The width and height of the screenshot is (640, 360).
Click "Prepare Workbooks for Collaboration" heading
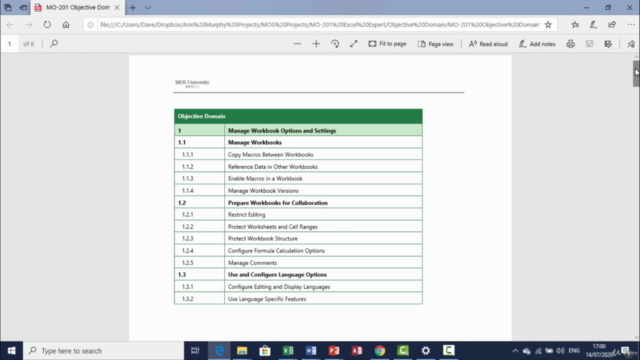tap(278, 202)
